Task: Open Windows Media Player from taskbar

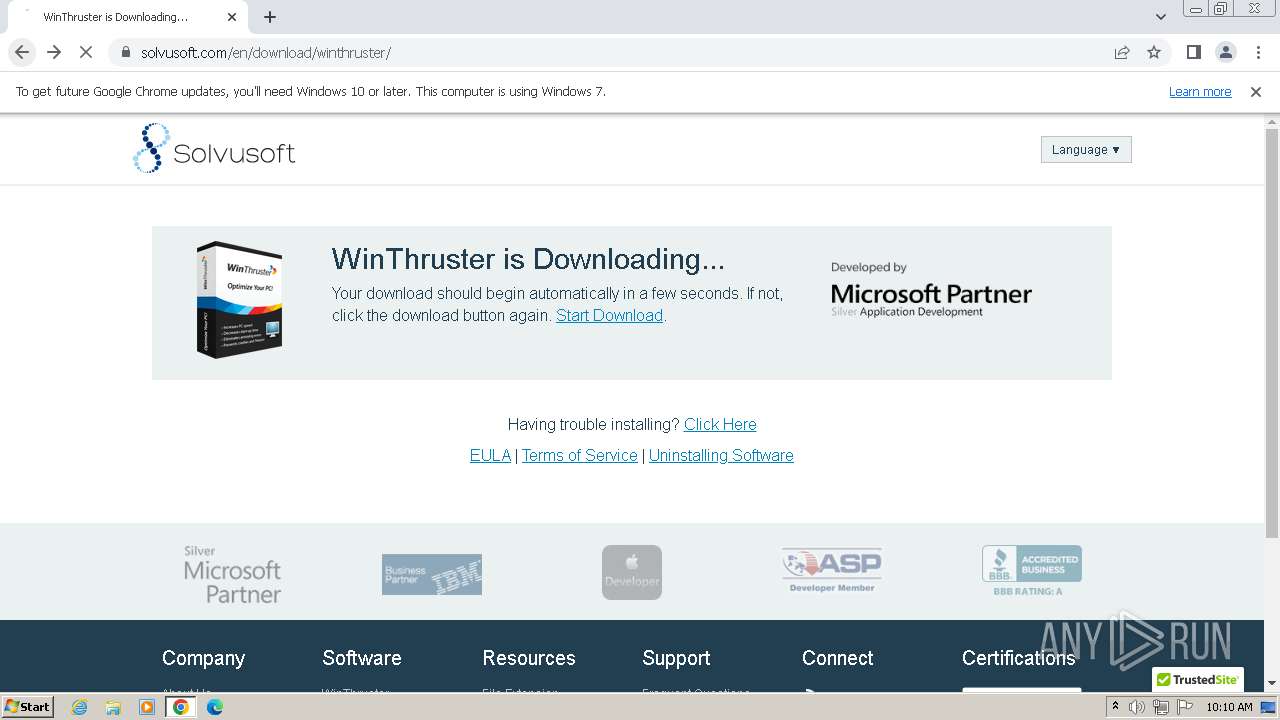Action: [x=147, y=707]
